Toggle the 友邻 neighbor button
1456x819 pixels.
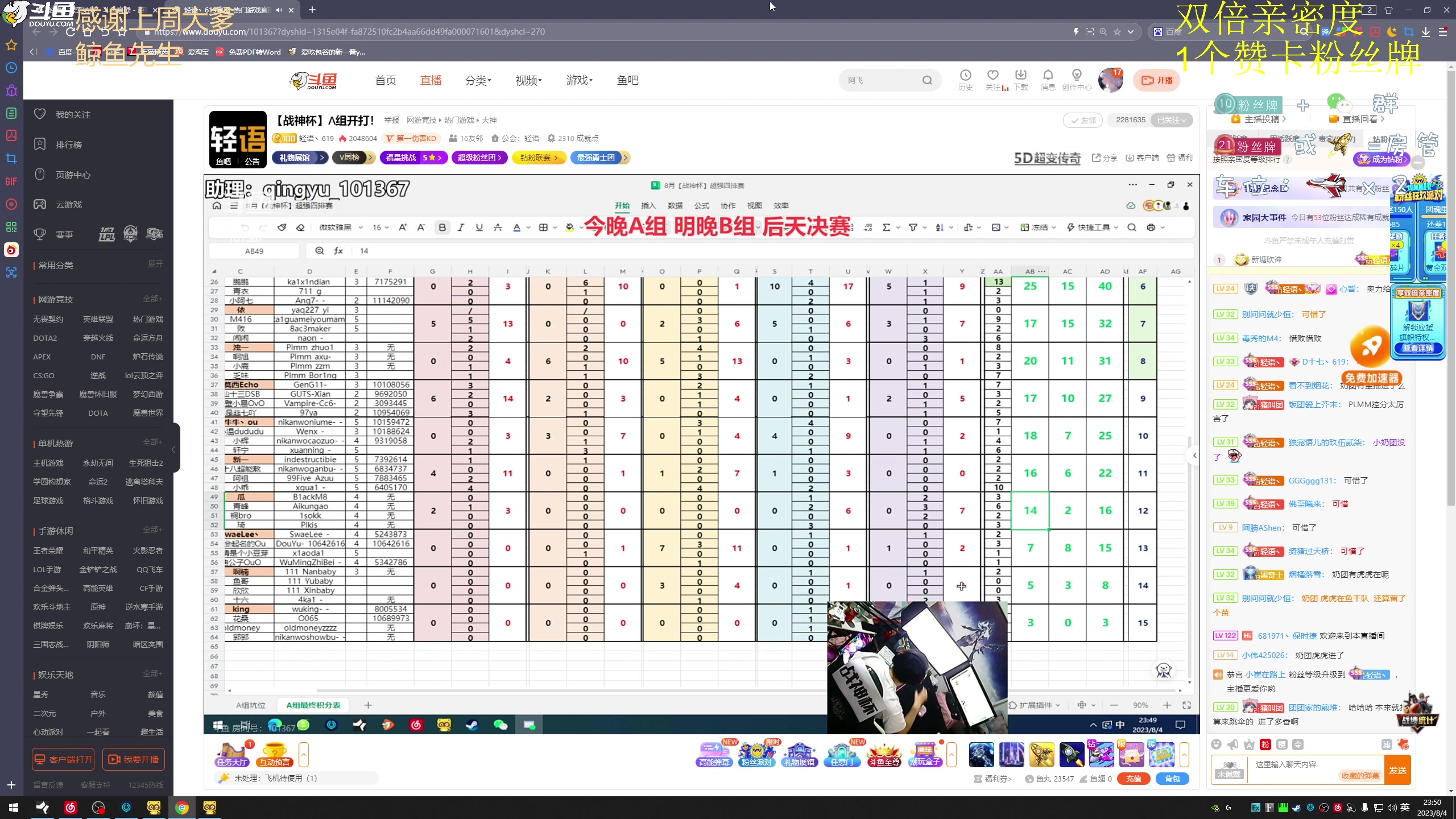click(x=1083, y=121)
